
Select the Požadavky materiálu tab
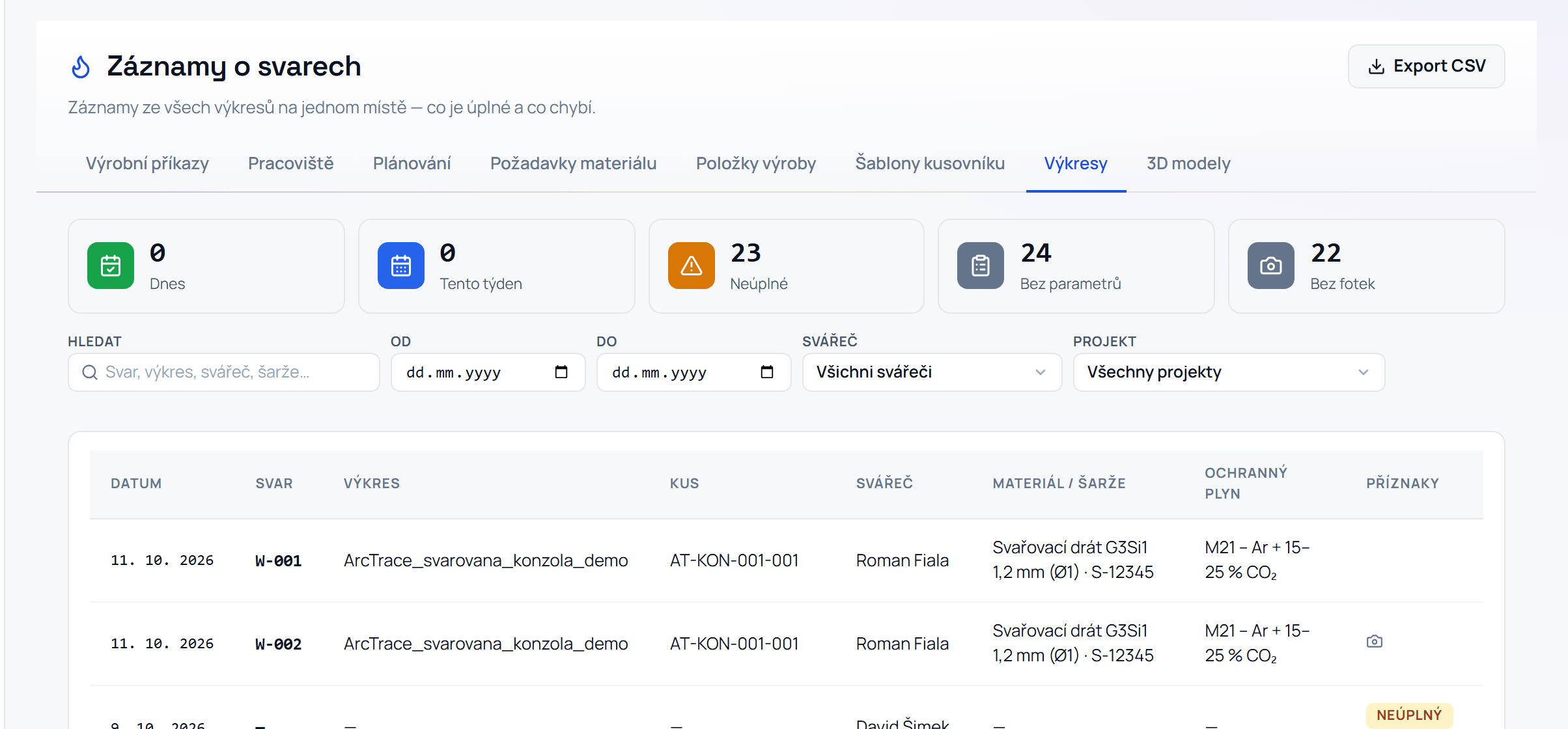pyautogui.click(x=574, y=163)
